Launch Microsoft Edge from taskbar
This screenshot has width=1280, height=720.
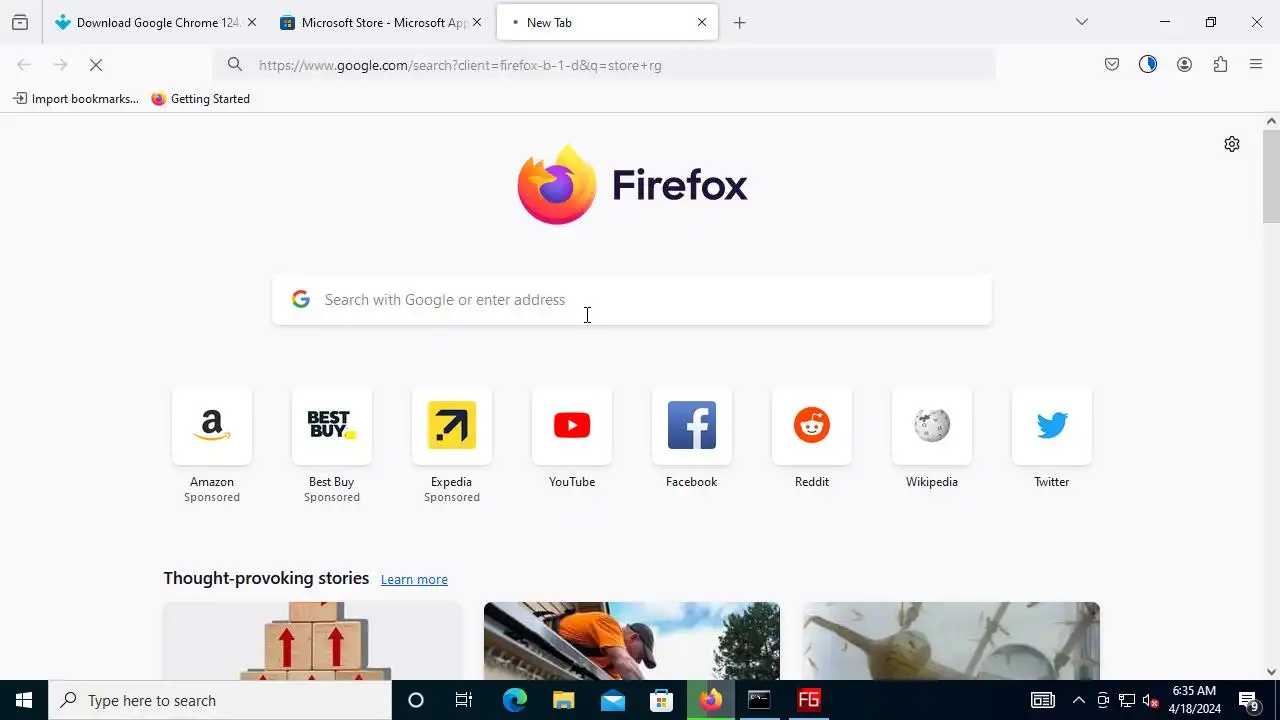coord(514,700)
